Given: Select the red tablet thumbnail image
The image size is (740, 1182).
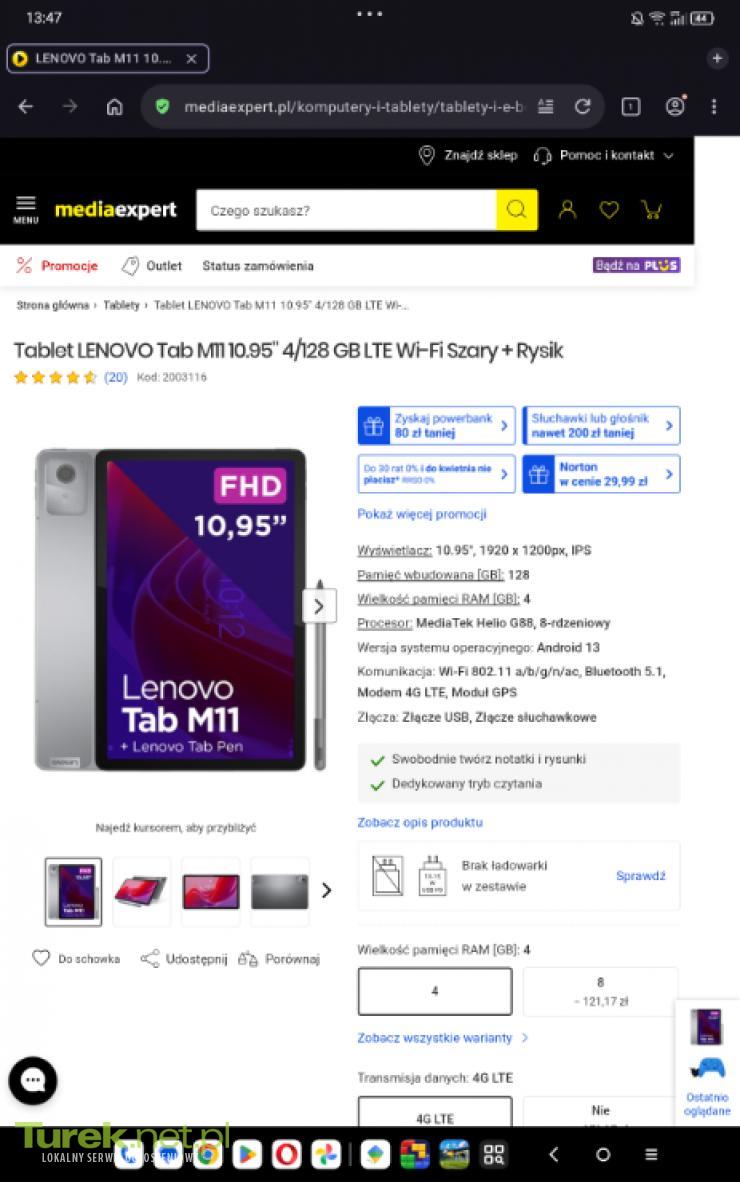Looking at the screenshot, I should coord(210,892).
